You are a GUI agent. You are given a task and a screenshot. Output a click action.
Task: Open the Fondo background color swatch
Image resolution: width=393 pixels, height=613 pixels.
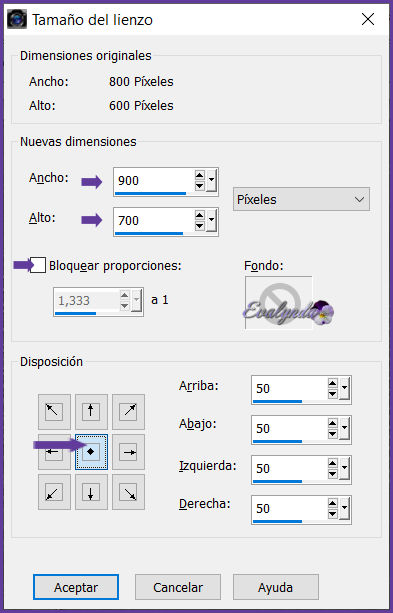(x=279, y=303)
